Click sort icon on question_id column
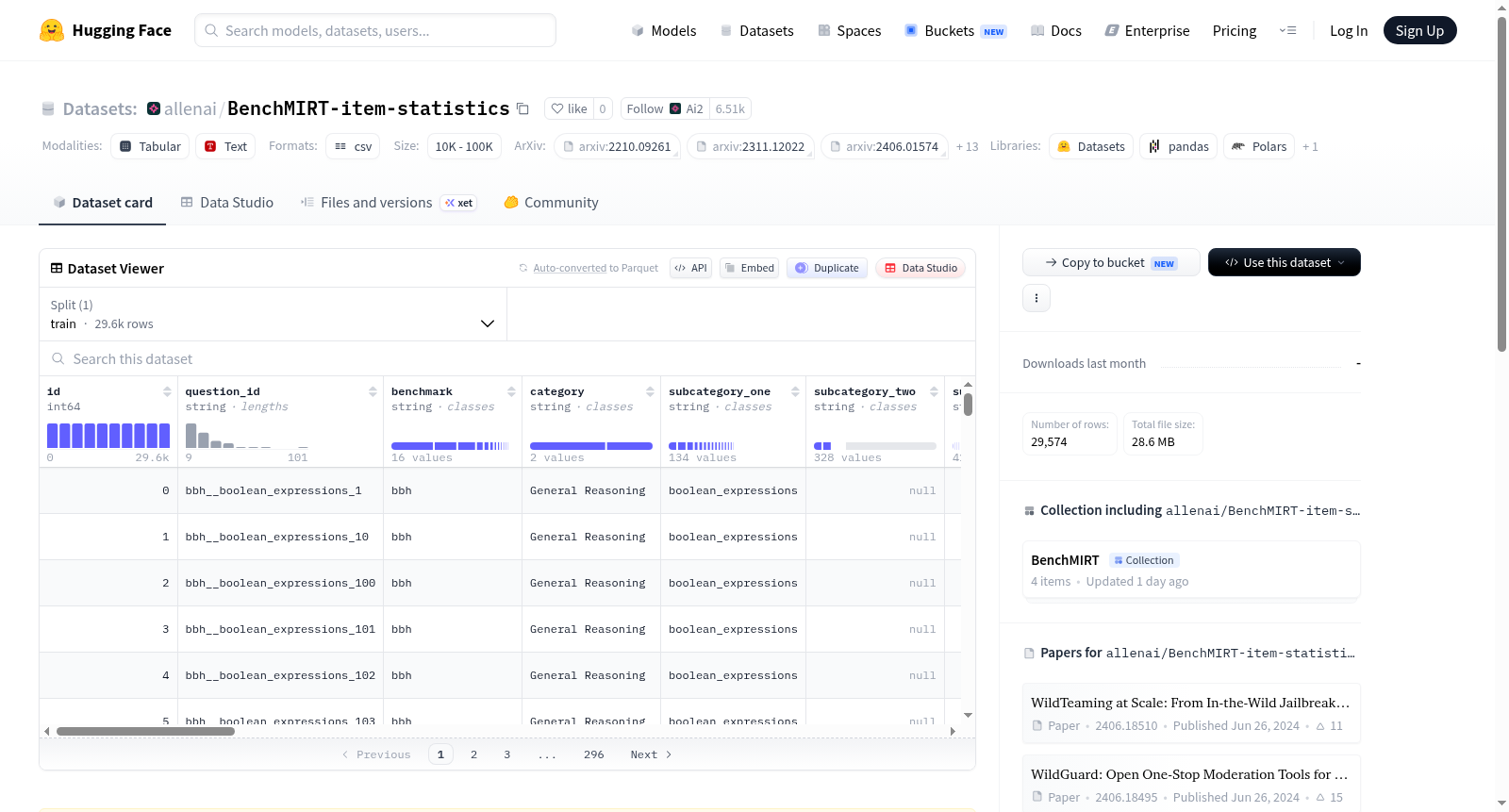The image size is (1509, 812). coord(373,391)
